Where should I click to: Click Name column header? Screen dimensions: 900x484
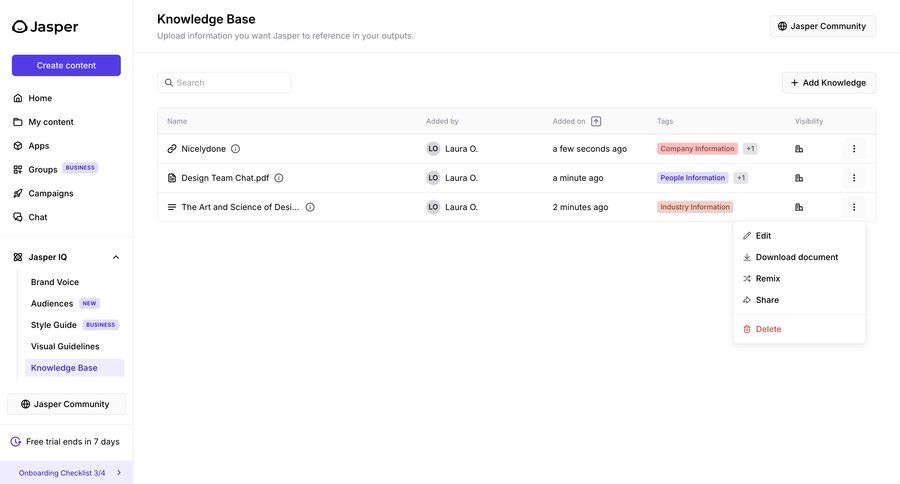pos(177,121)
